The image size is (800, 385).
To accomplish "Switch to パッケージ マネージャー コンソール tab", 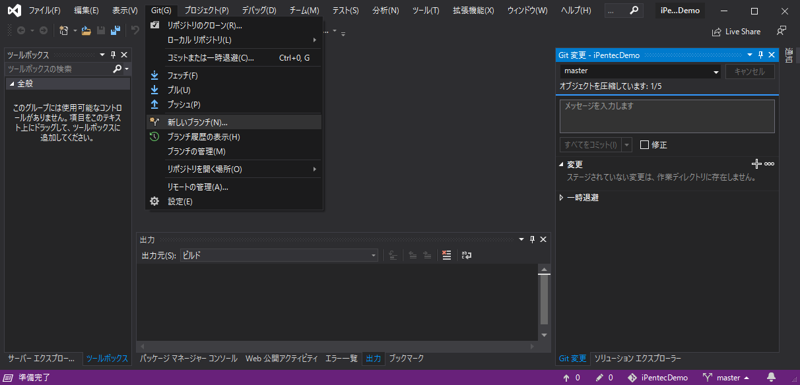I will 189,358.
